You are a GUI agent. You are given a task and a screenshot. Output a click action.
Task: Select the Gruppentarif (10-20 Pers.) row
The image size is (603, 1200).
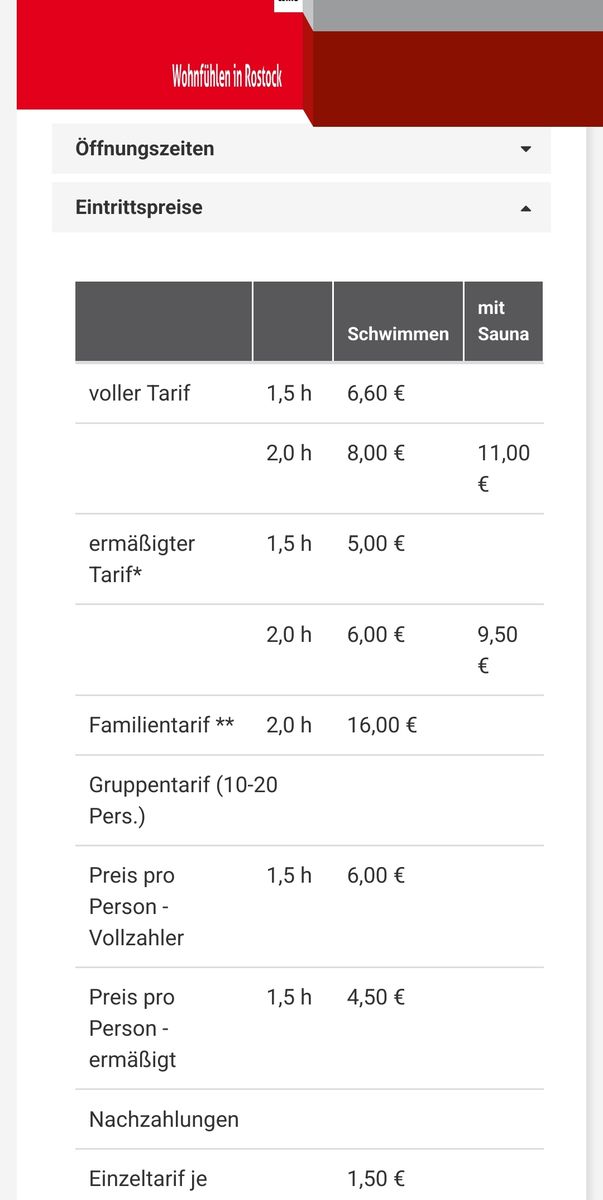coord(183,800)
